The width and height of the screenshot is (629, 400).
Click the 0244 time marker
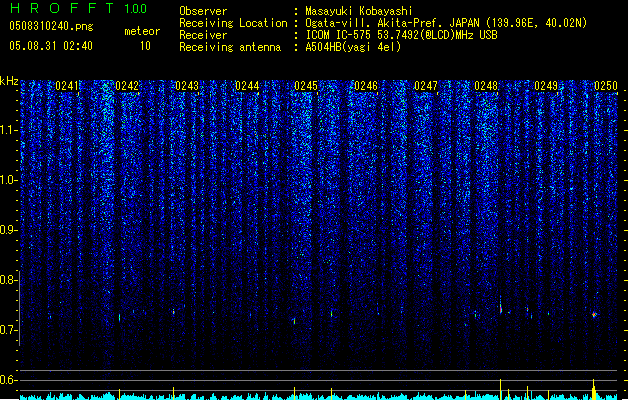pos(247,86)
